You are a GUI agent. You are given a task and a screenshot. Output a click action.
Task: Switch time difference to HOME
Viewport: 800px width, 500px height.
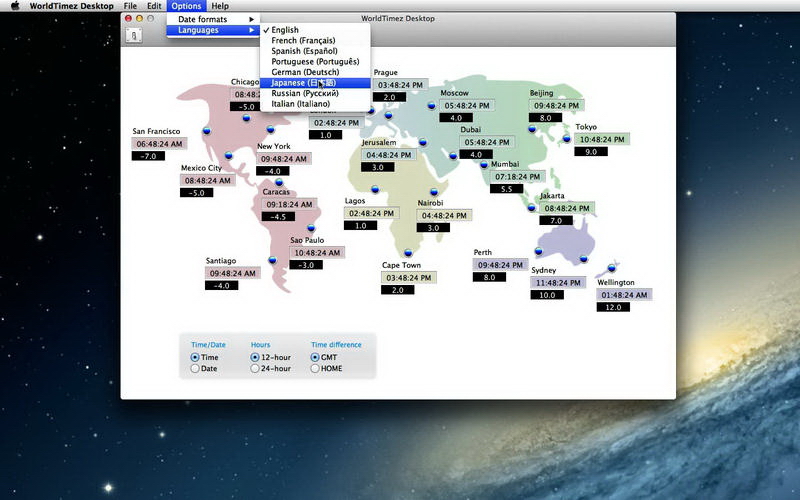316,369
